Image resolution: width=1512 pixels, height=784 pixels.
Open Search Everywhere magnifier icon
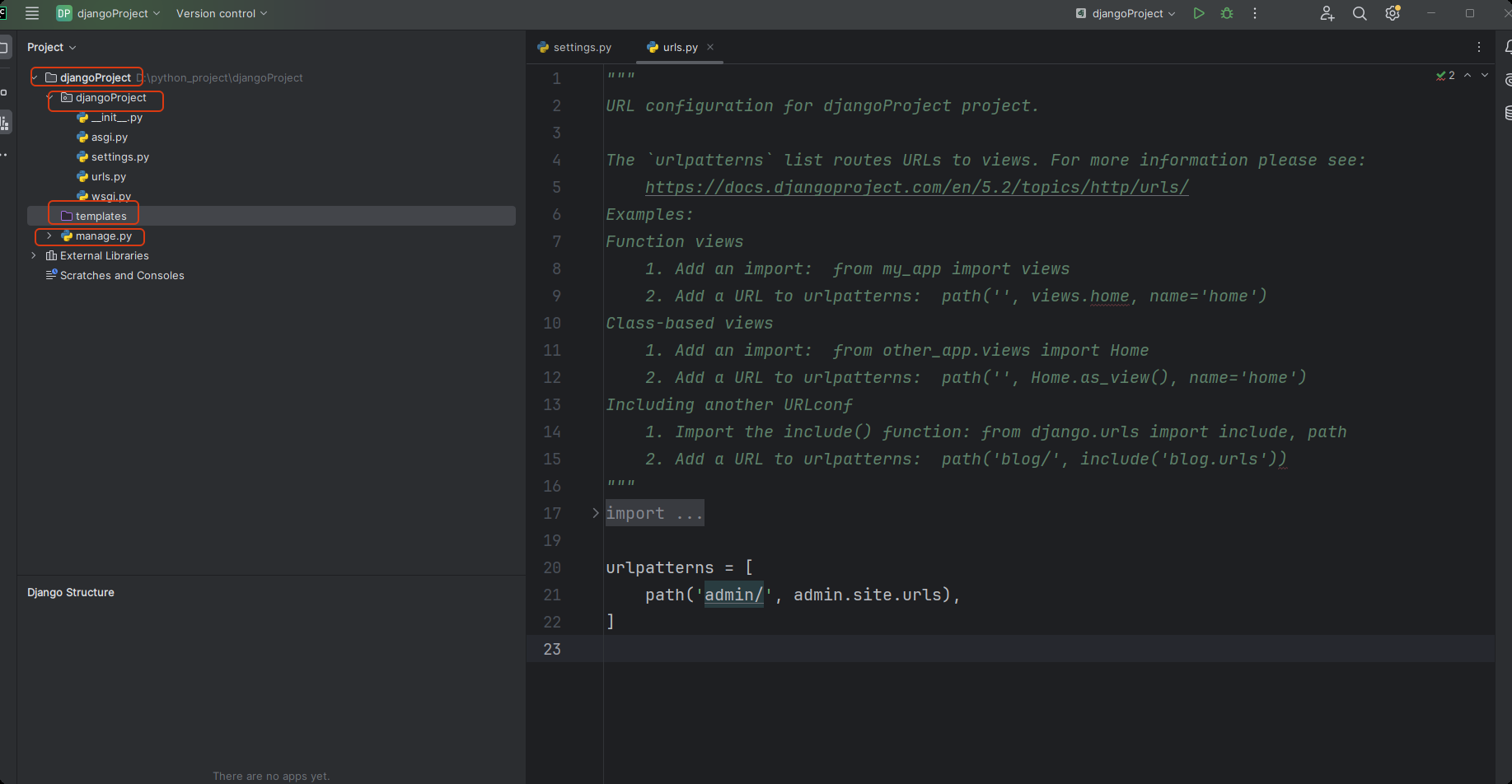coord(1360,13)
